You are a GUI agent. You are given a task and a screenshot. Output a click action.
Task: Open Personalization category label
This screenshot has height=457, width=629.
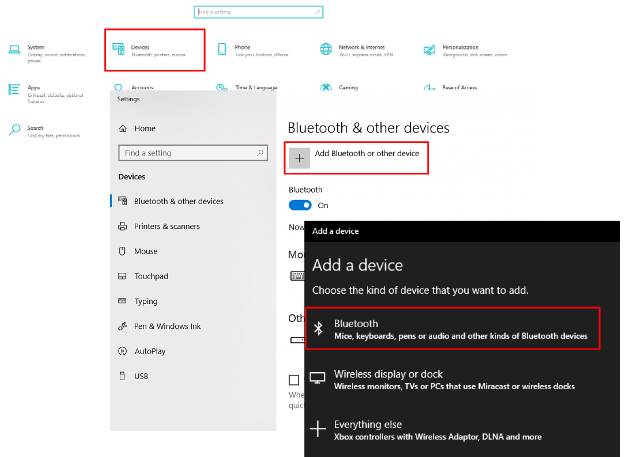click(461, 47)
